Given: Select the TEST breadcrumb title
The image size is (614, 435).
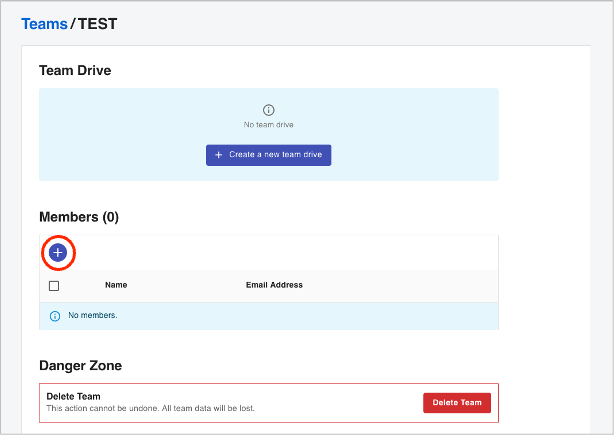Looking at the screenshot, I should click(97, 23).
